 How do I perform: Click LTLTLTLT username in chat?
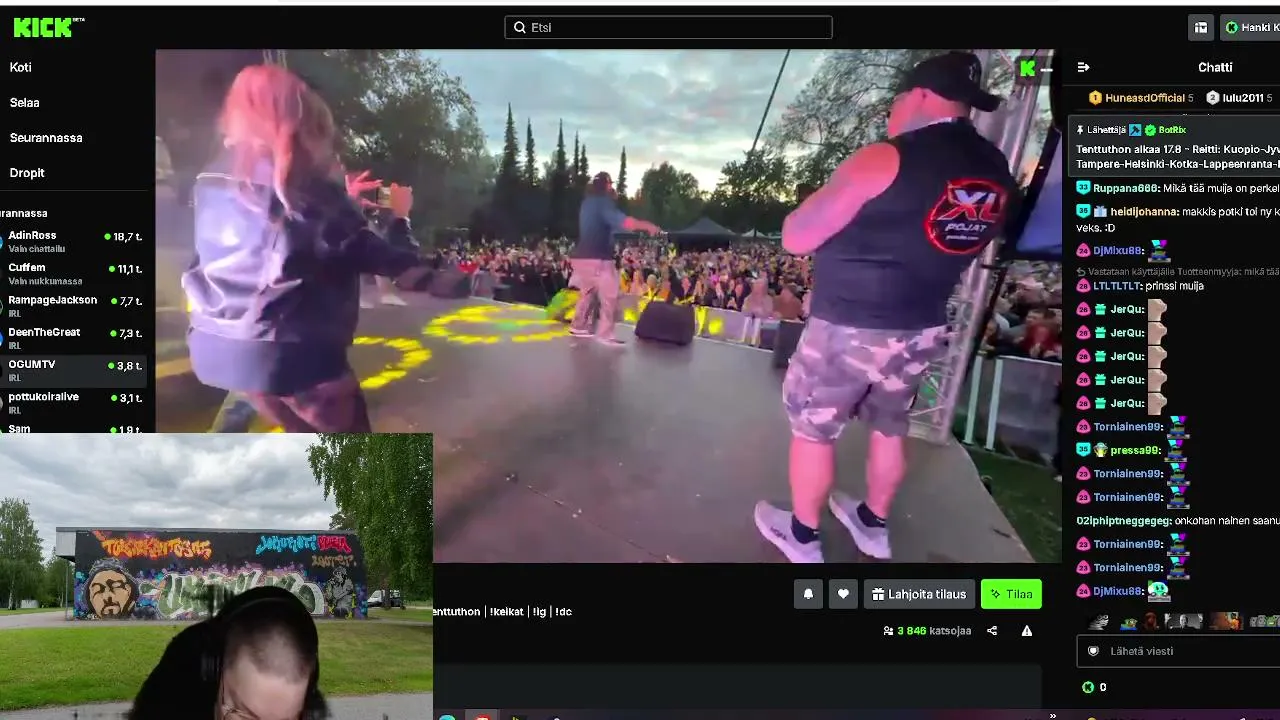click(x=1118, y=286)
